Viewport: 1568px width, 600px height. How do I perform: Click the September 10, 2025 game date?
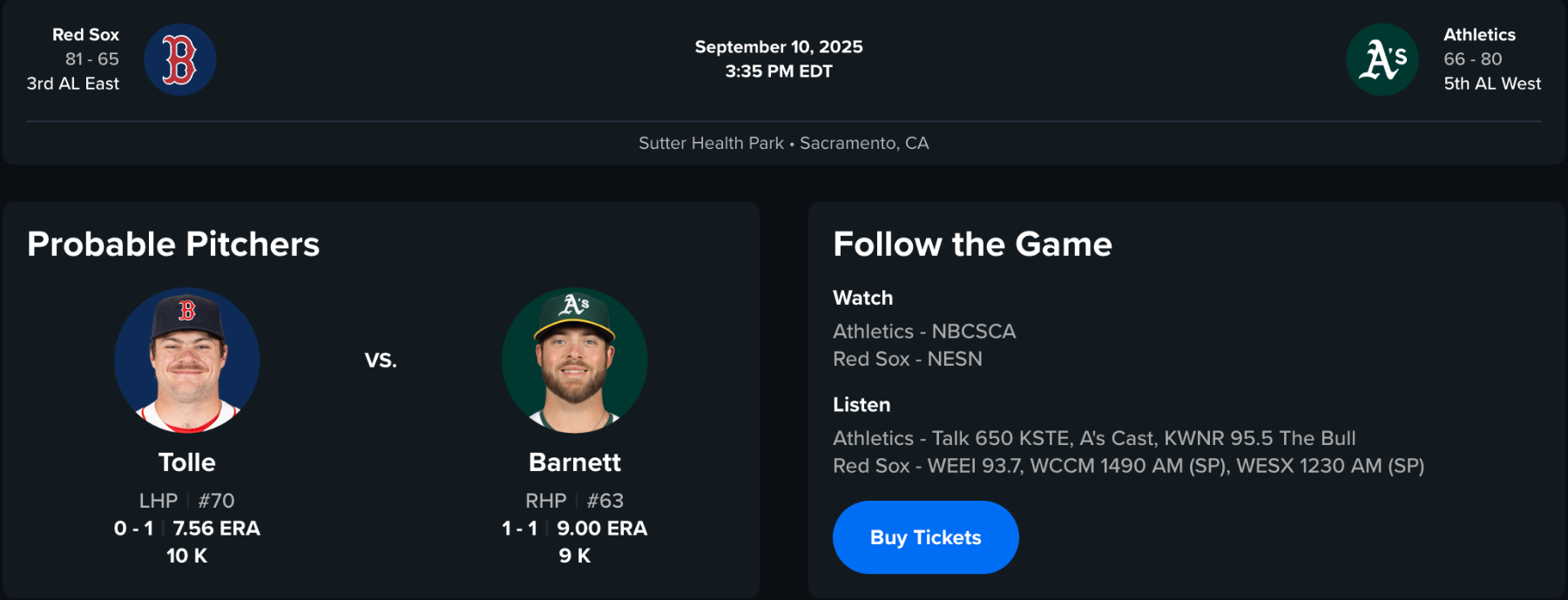click(779, 47)
